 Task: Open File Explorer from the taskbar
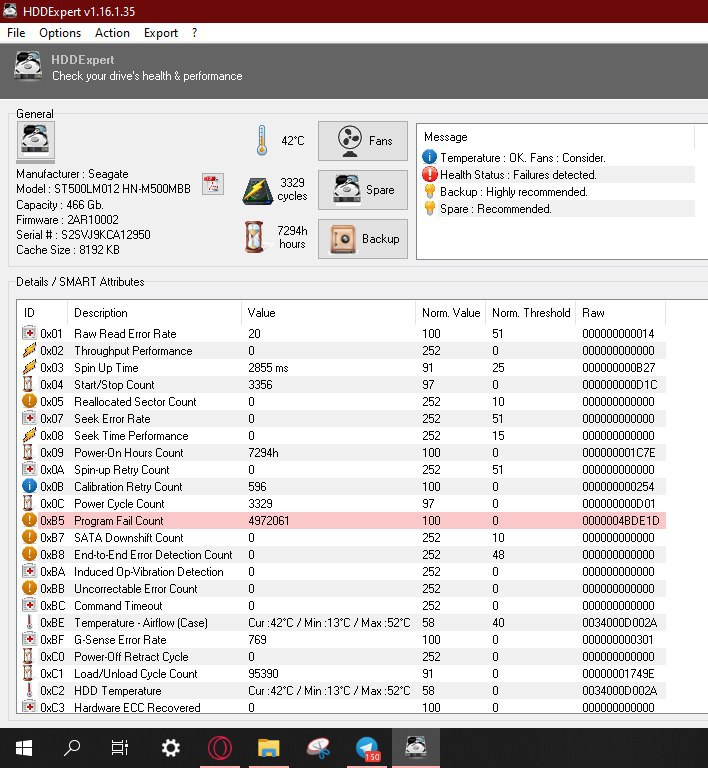pyautogui.click(x=268, y=748)
